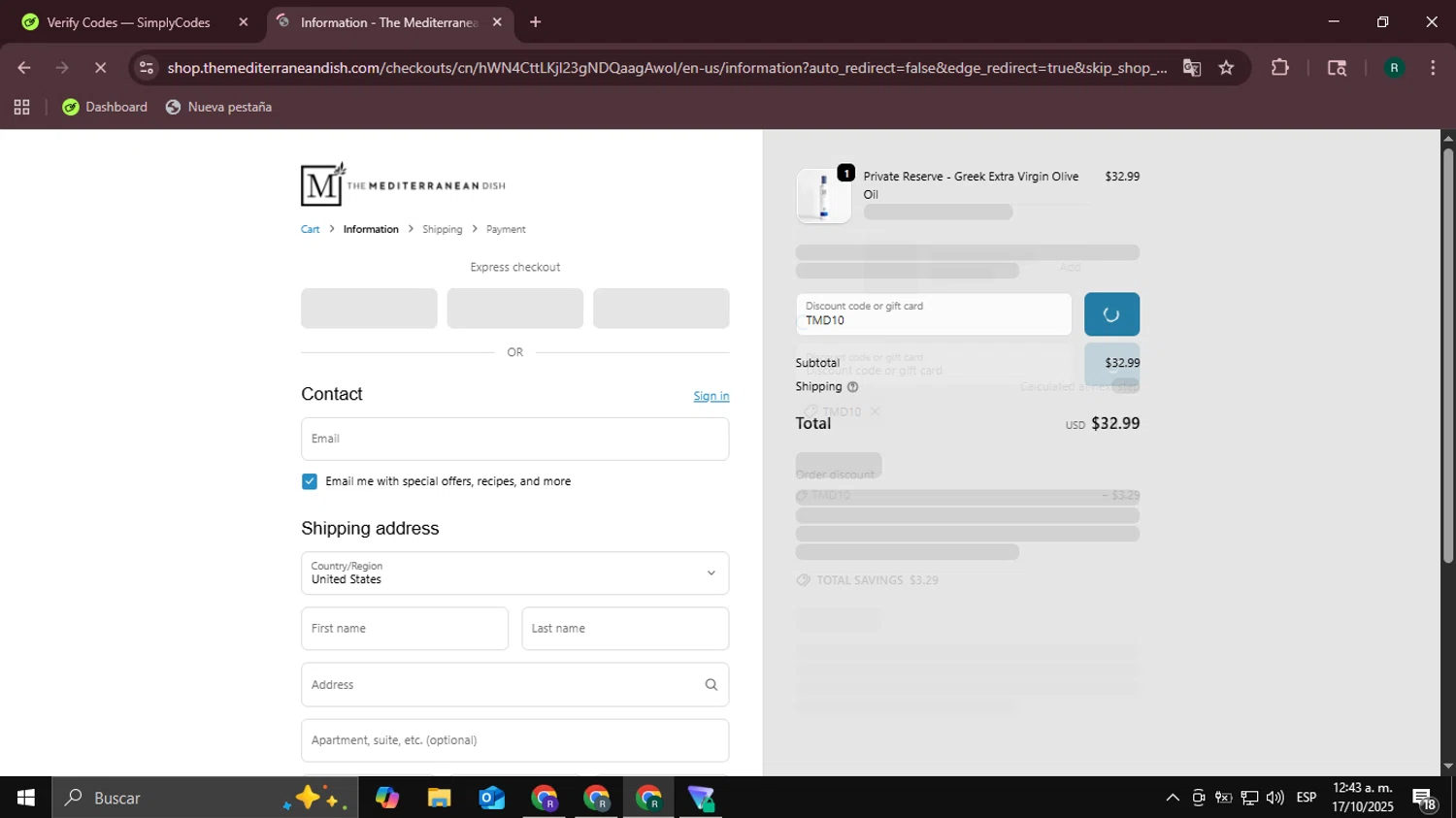
Task: Close the Information checkout tab
Action: point(497,22)
